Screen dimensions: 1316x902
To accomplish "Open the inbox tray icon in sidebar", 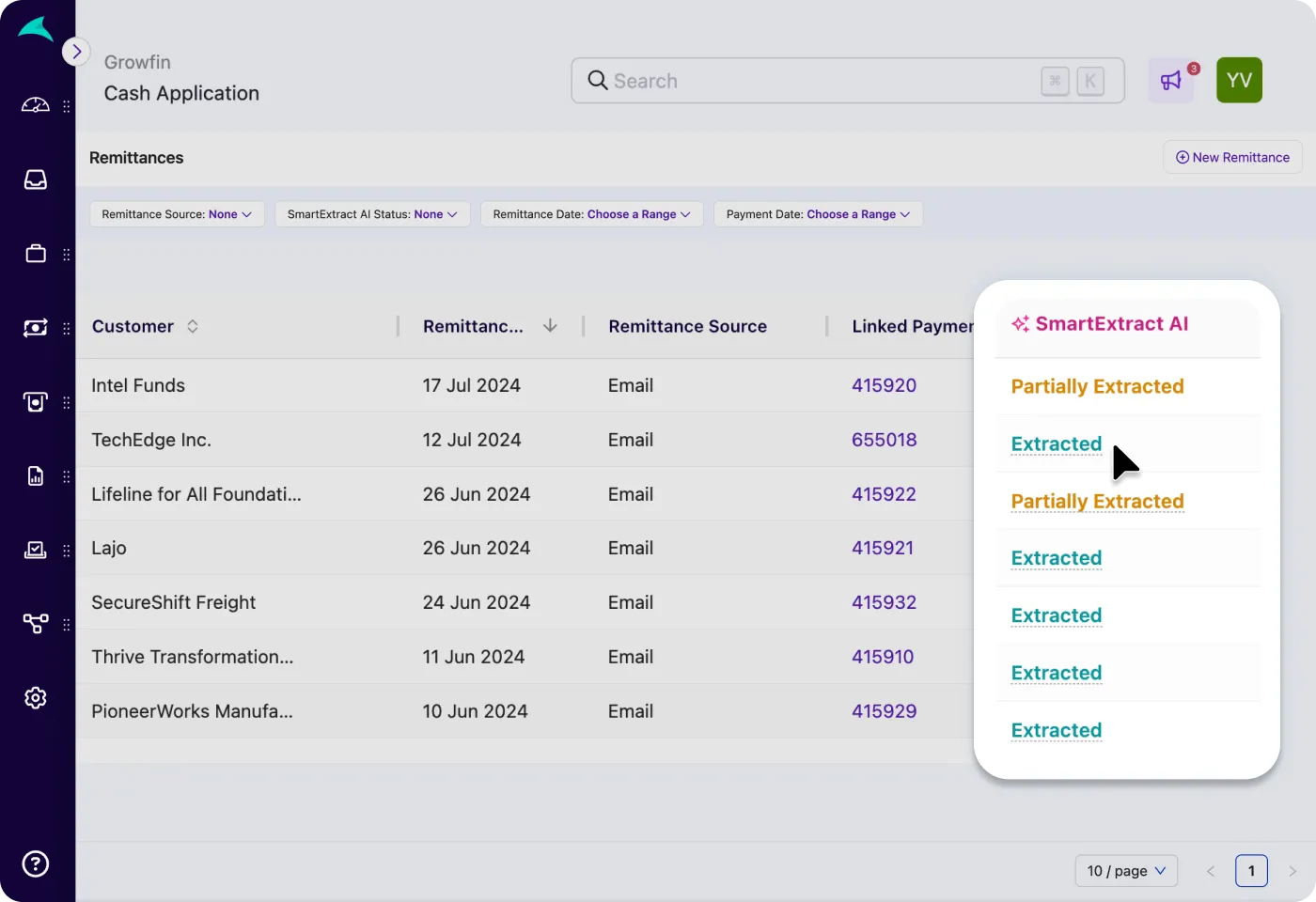I will click(36, 179).
